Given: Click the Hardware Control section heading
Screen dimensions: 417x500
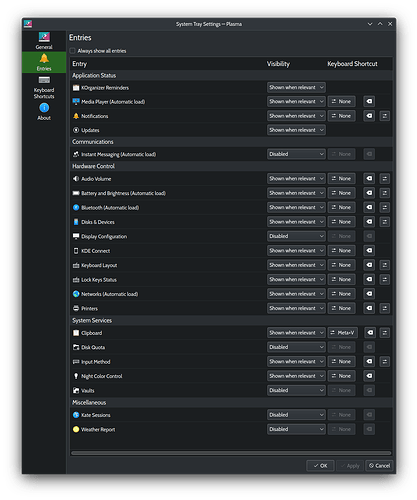Looking at the screenshot, I should click(x=93, y=166).
